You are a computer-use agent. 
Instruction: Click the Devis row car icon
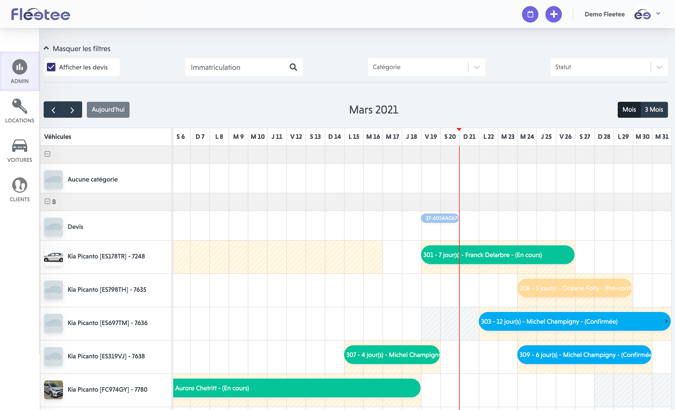pyautogui.click(x=53, y=227)
